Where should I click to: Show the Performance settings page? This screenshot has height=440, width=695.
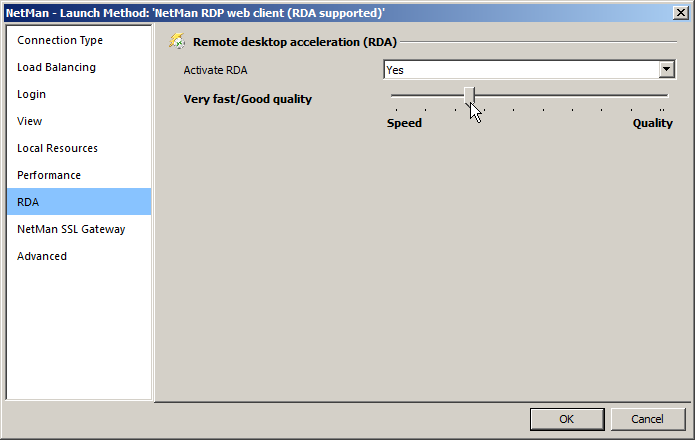(49, 175)
